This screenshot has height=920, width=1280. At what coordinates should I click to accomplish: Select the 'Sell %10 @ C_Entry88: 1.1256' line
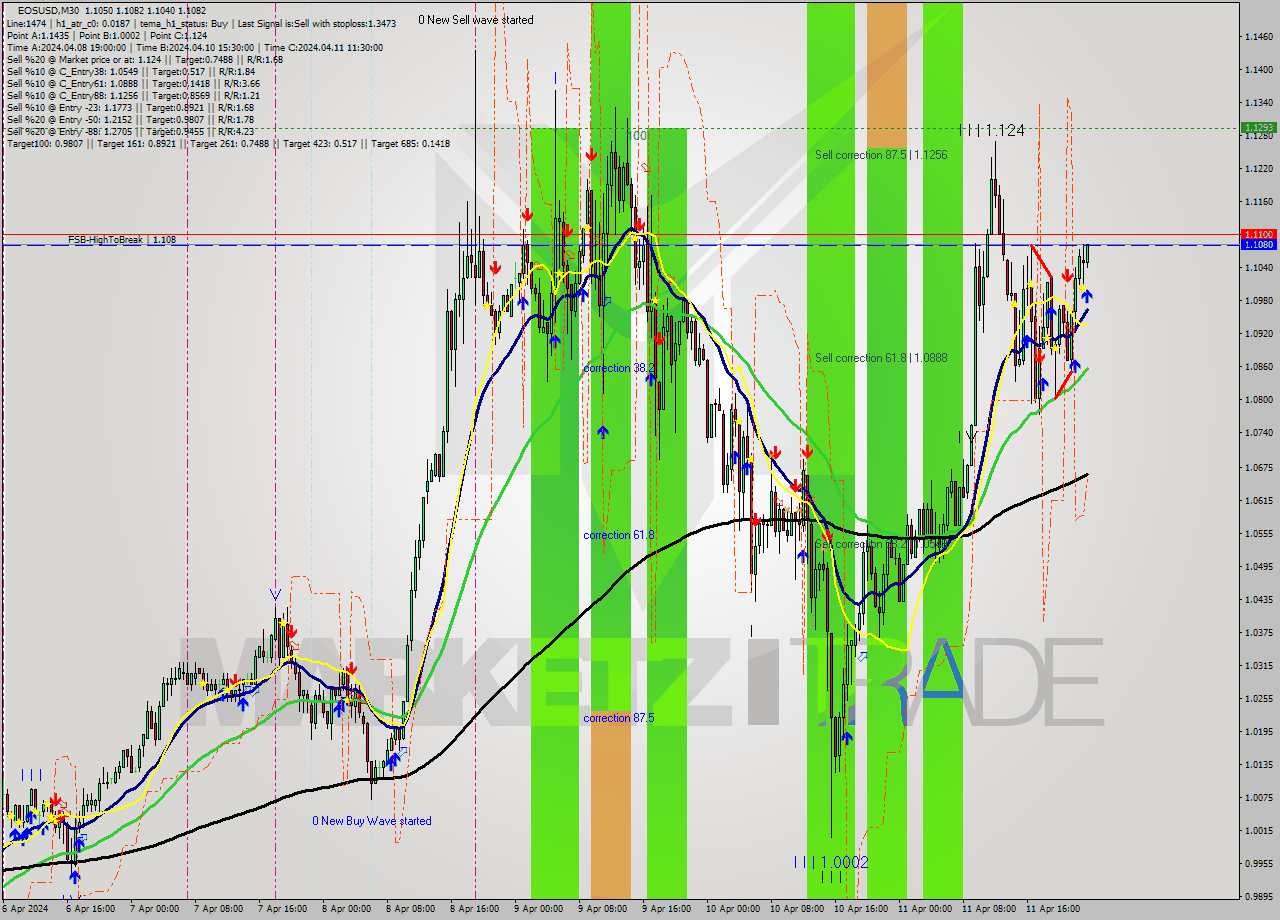[134, 95]
